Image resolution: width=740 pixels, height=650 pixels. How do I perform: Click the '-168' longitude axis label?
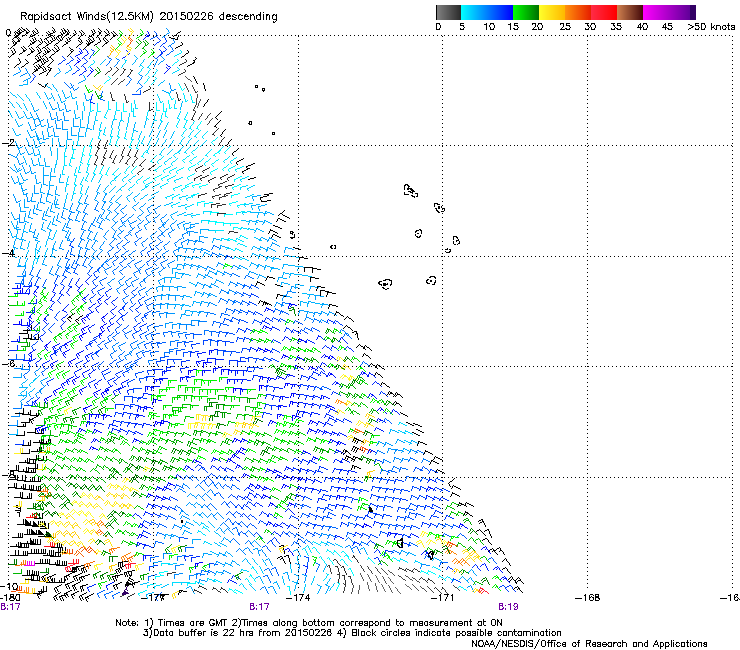pyautogui.click(x=588, y=598)
